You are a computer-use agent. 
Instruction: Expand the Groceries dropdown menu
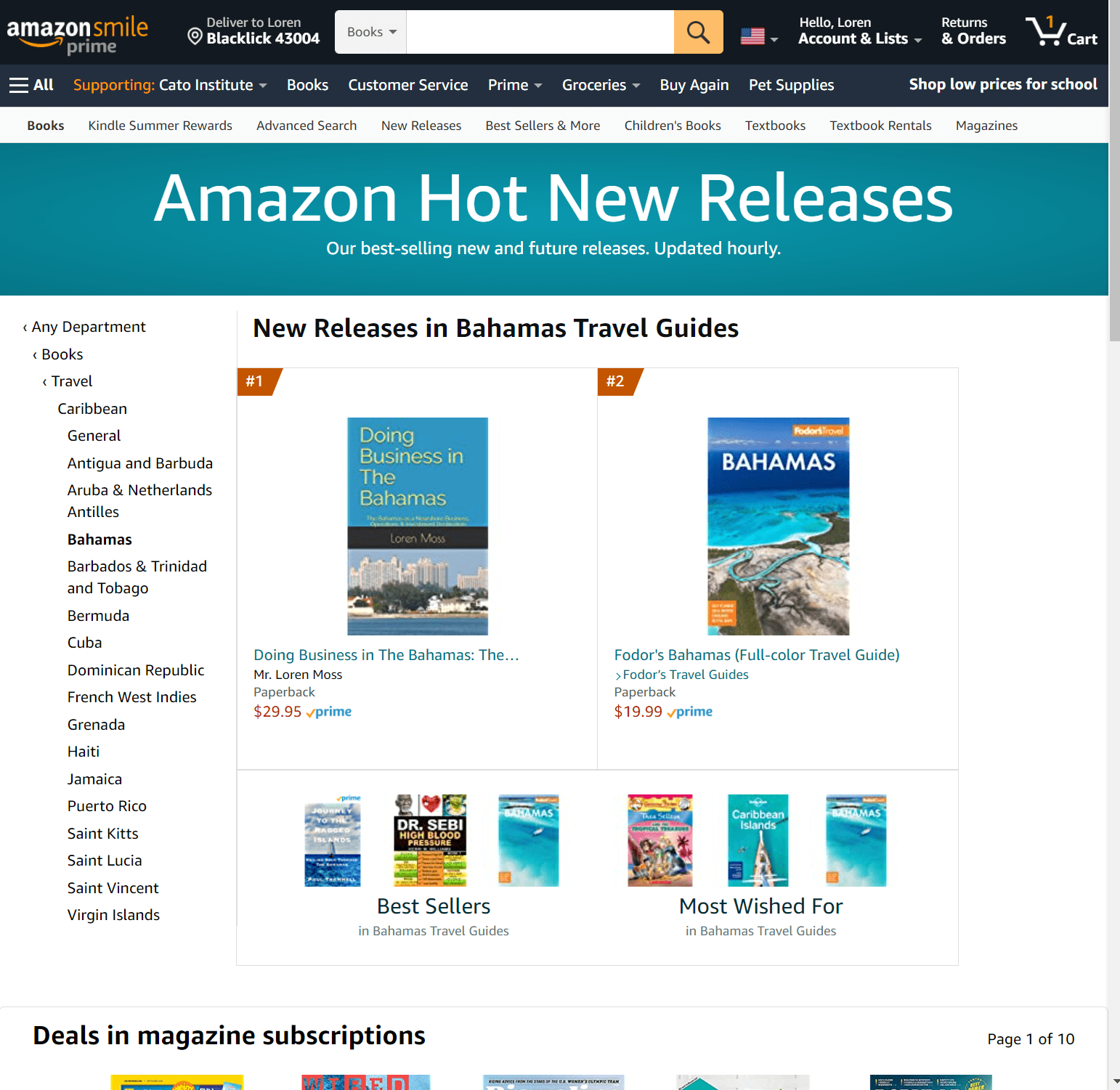(x=601, y=85)
